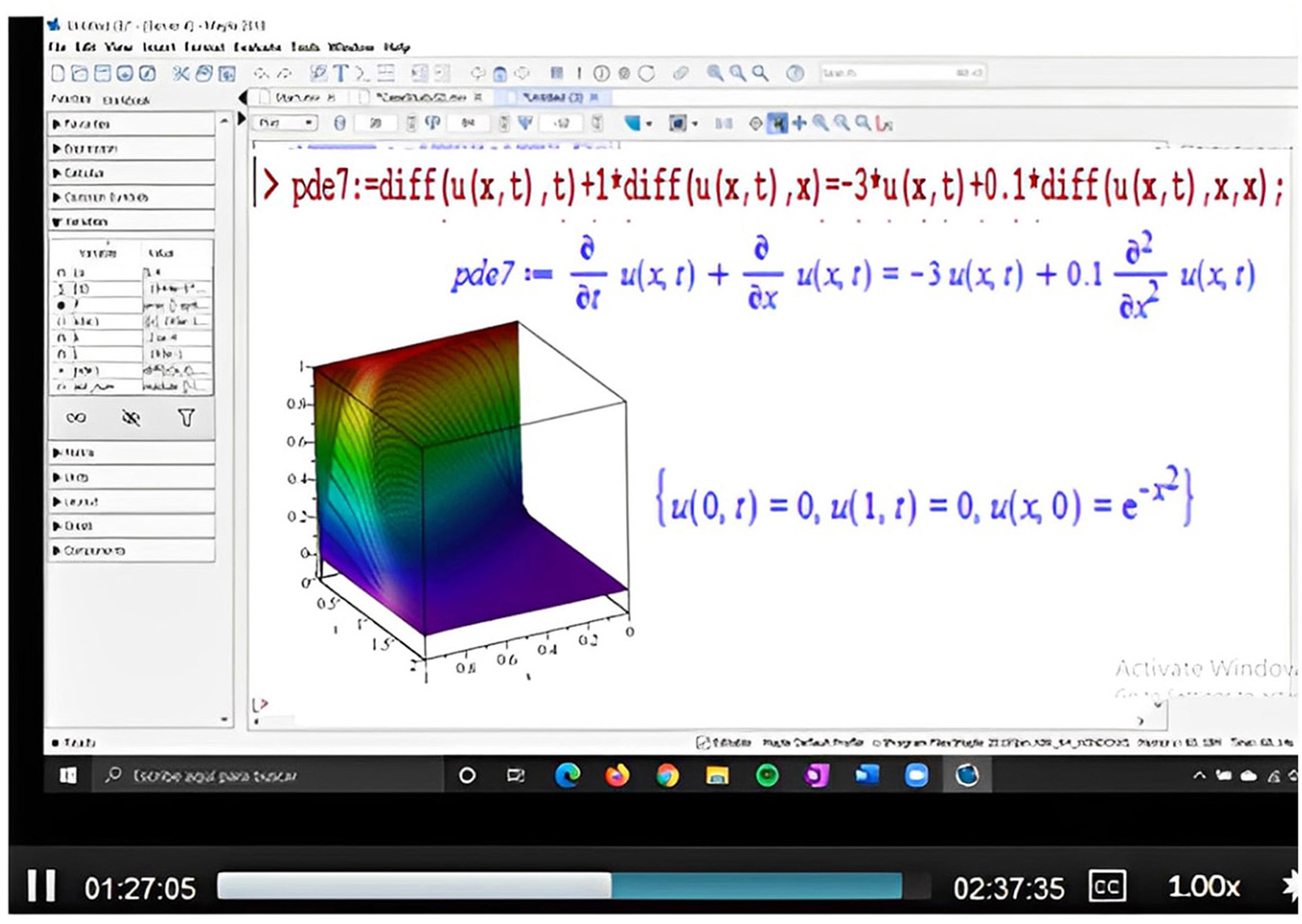
Task: Click the red axes icon in plot toolbar
Action: tap(885, 124)
